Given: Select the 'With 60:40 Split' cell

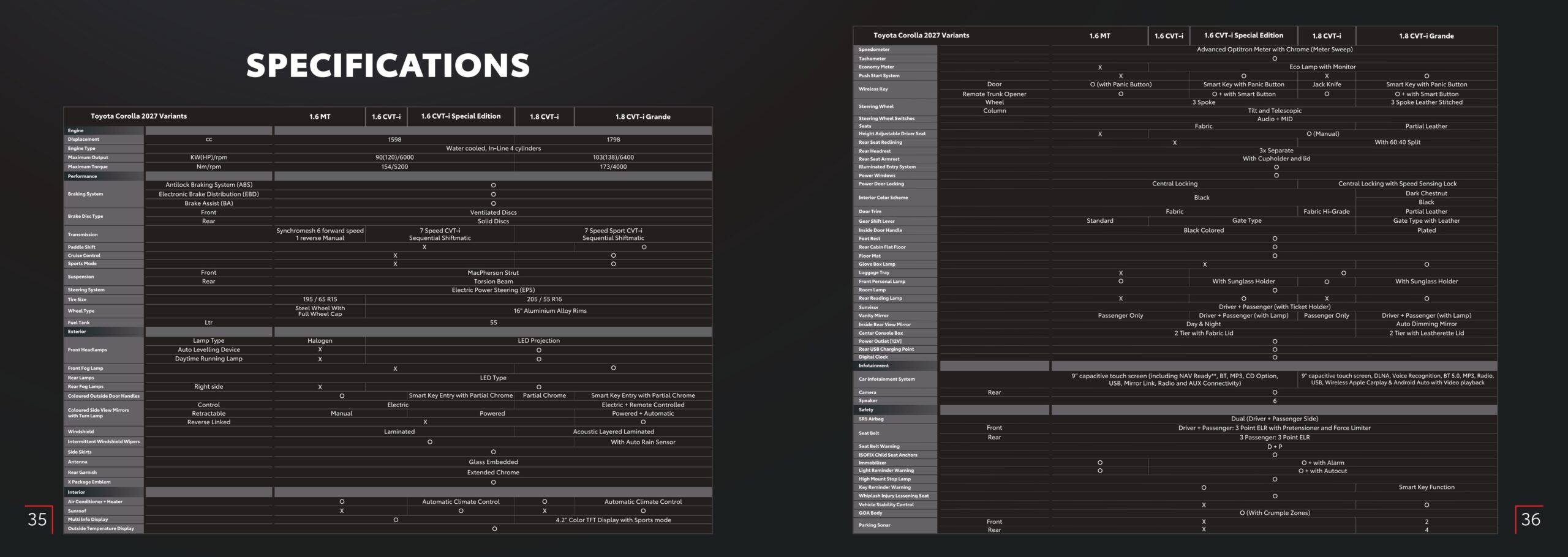Looking at the screenshot, I should (x=1397, y=142).
